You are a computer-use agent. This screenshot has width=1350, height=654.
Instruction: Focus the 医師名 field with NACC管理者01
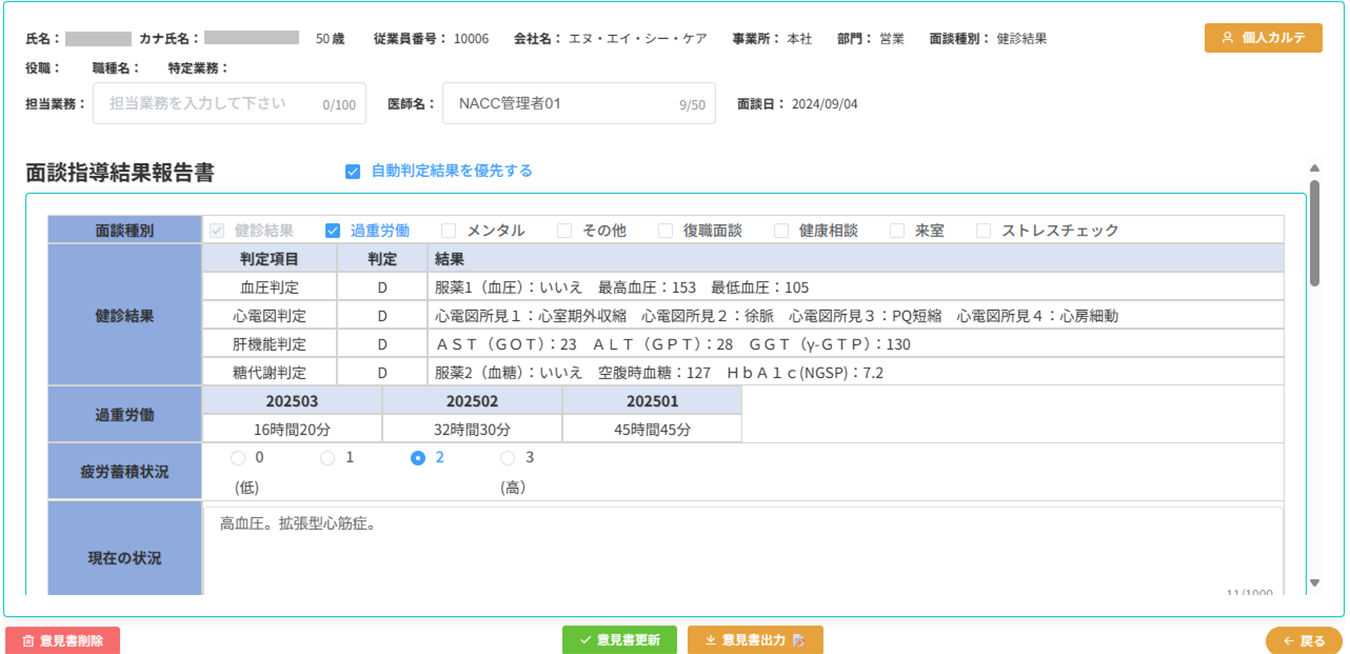pos(565,104)
